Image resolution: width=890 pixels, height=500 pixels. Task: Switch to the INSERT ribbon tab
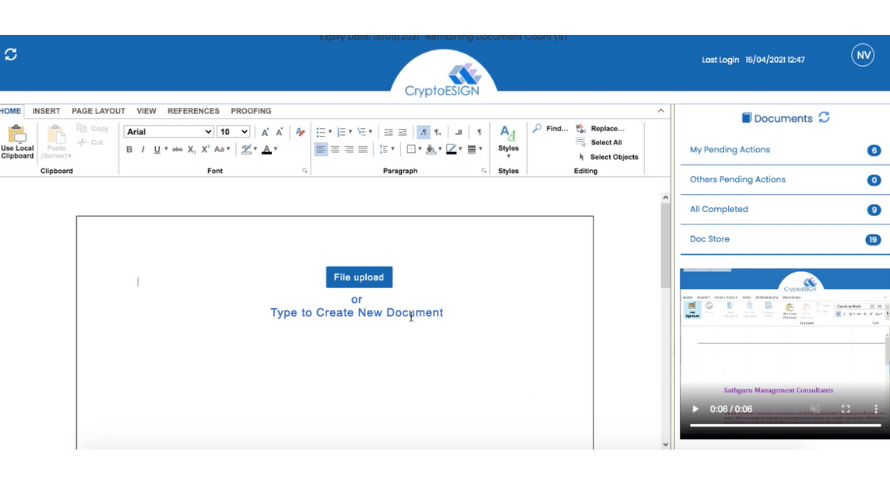click(x=46, y=111)
